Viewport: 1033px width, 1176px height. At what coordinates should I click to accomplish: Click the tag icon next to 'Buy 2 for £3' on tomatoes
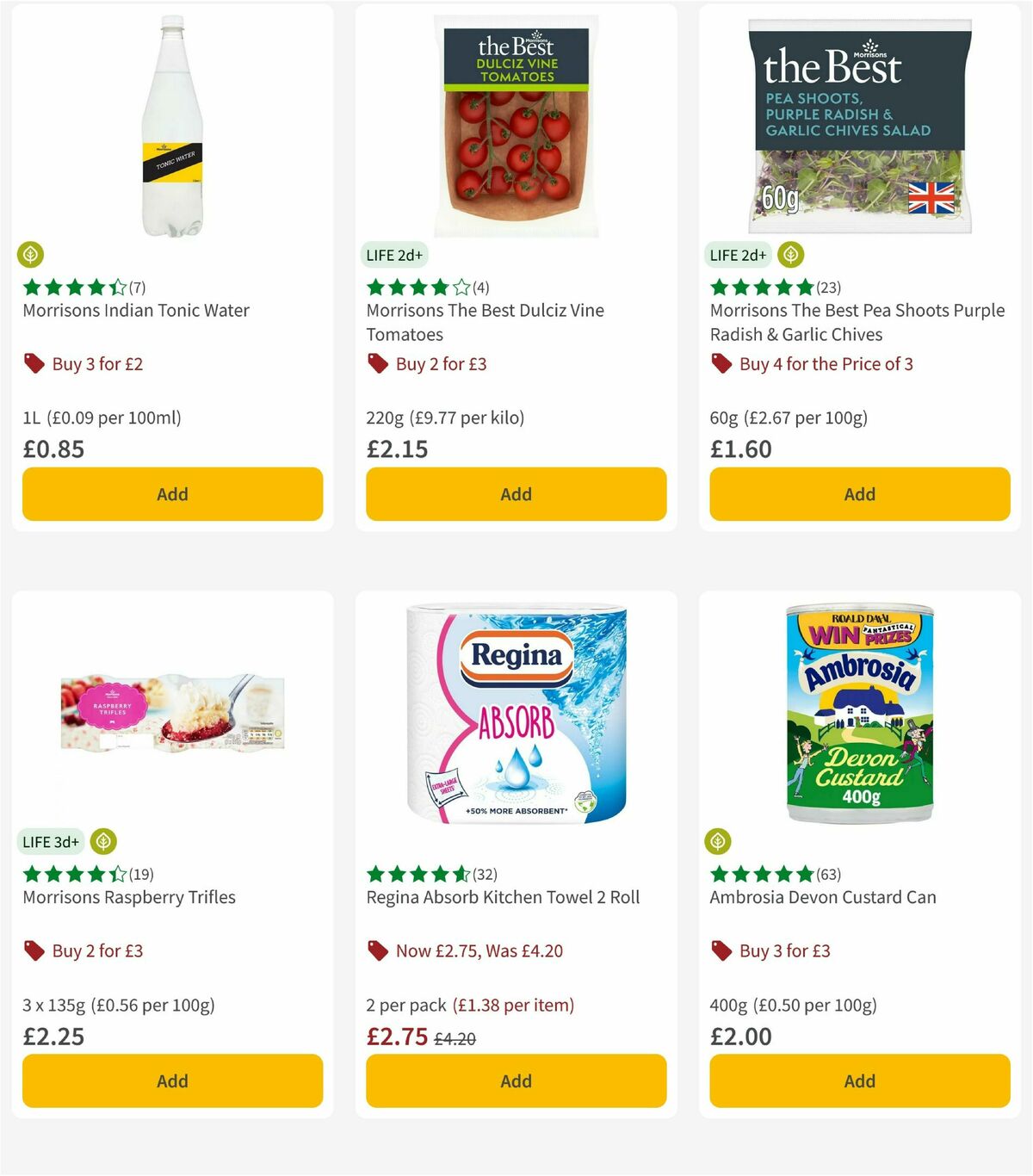click(x=379, y=363)
